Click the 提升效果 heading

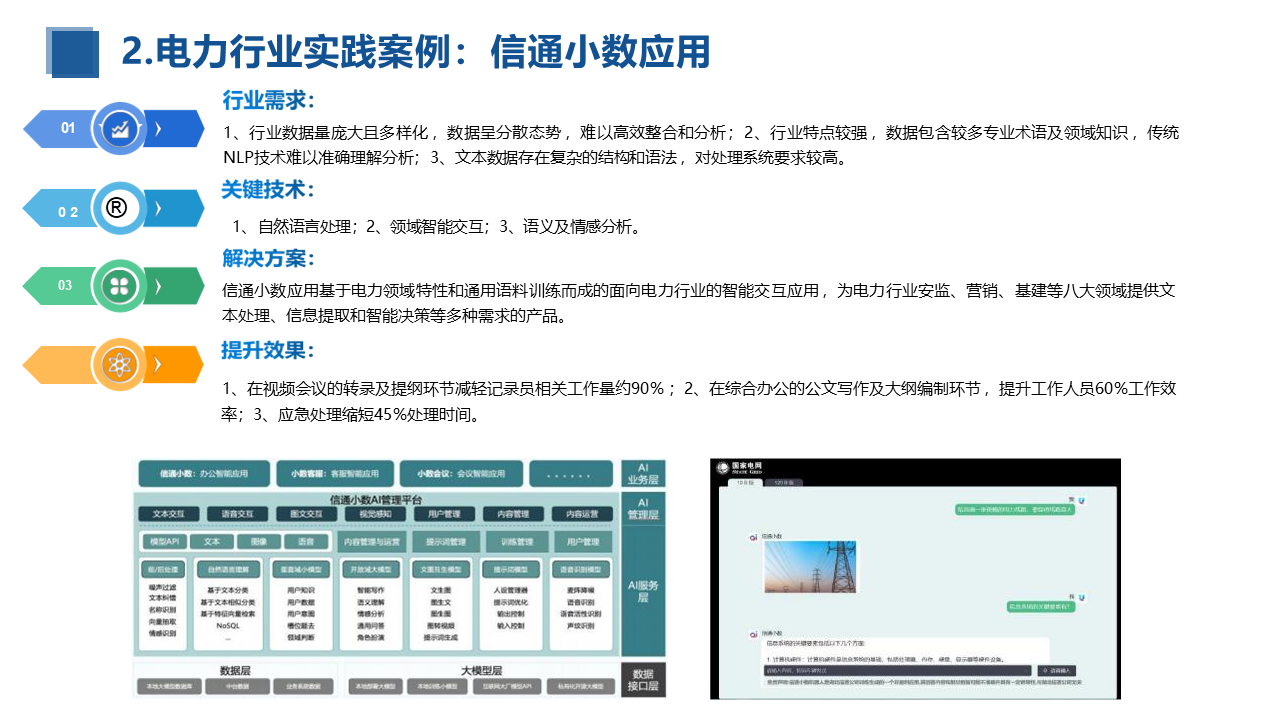[269, 350]
